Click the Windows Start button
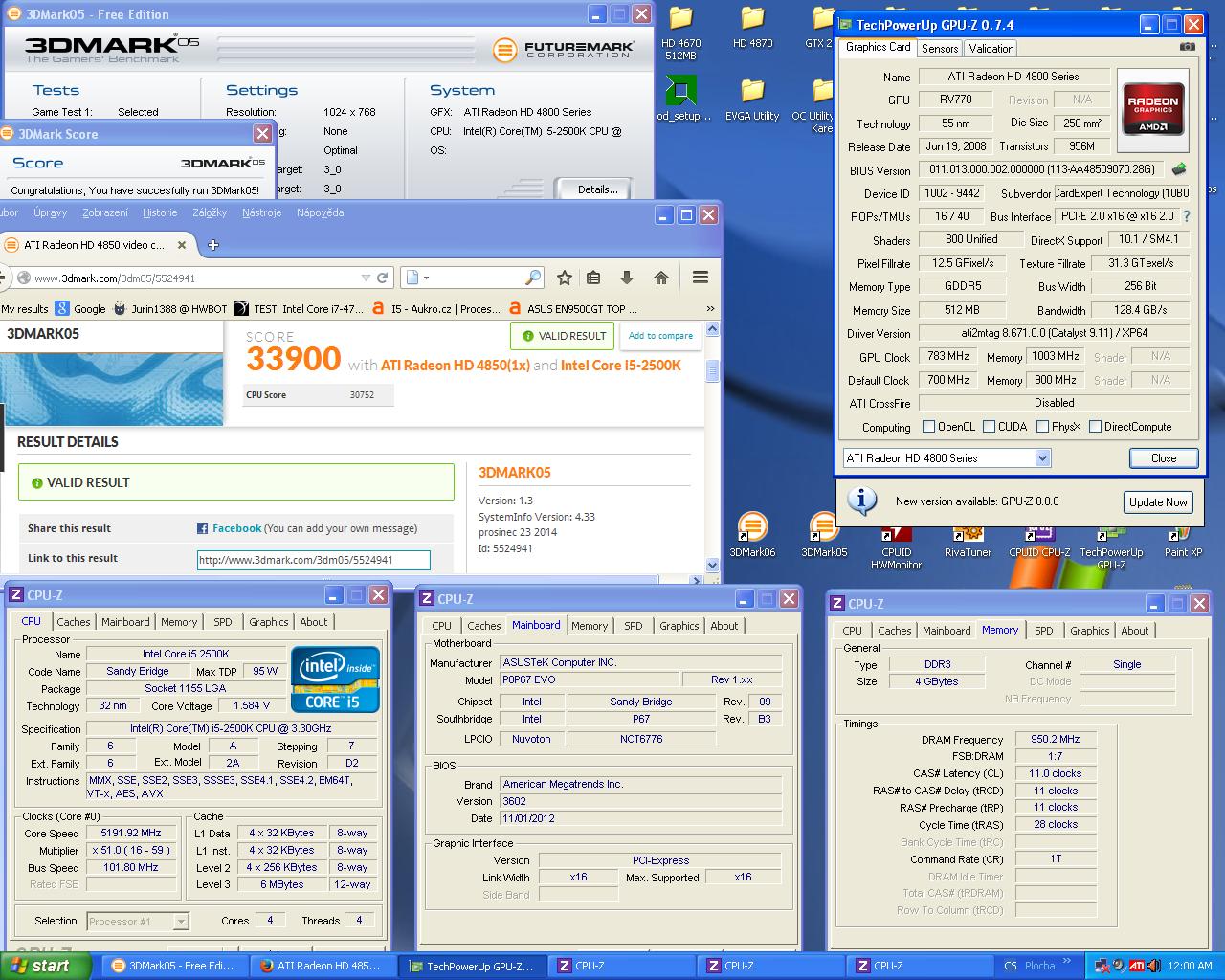Viewport: 1225px width, 980px height. point(45,966)
